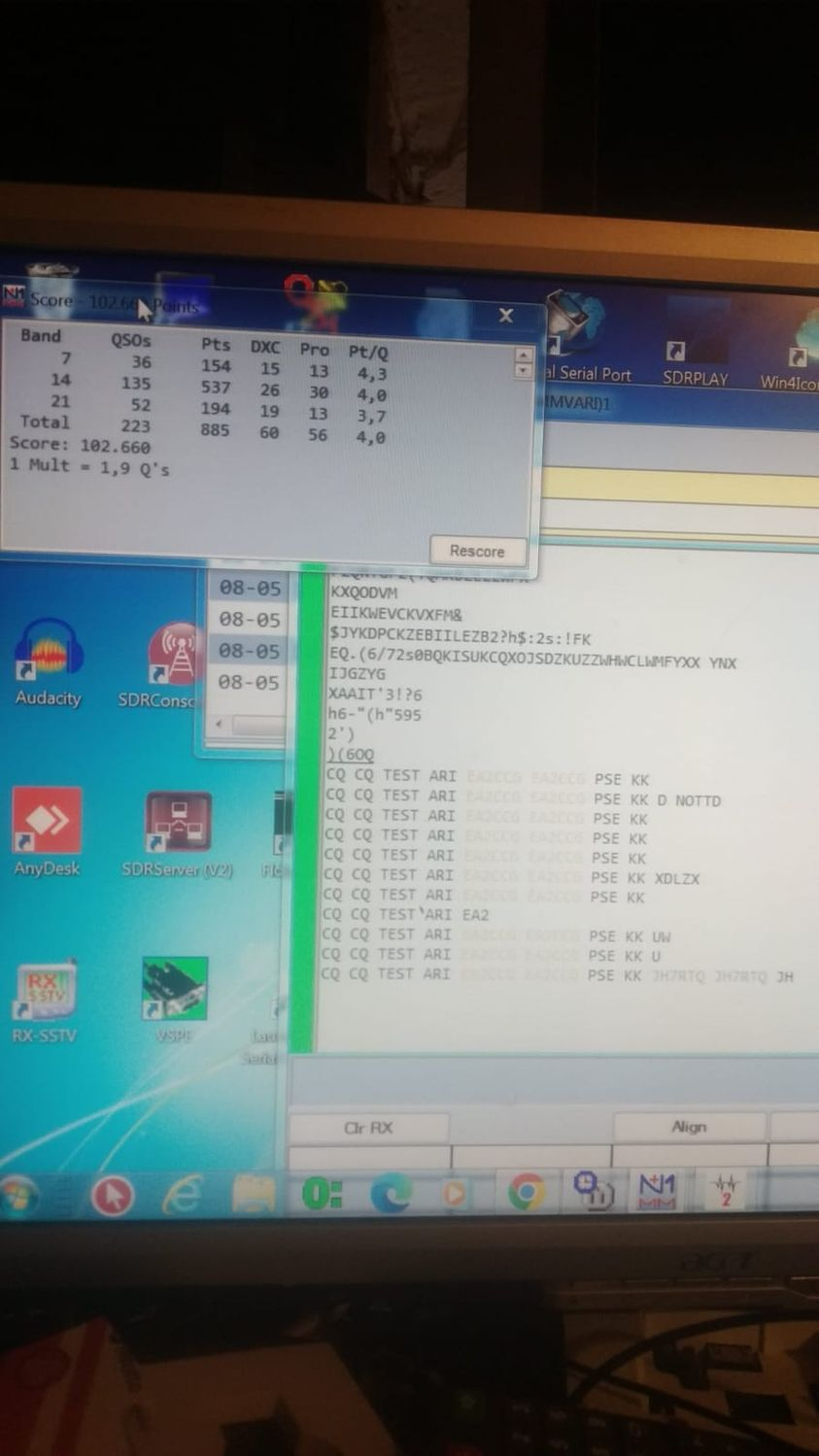Open SDRServer (V2) desktop shortcut
Image resolution: width=819 pixels, height=1456 pixels.
[177, 835]
